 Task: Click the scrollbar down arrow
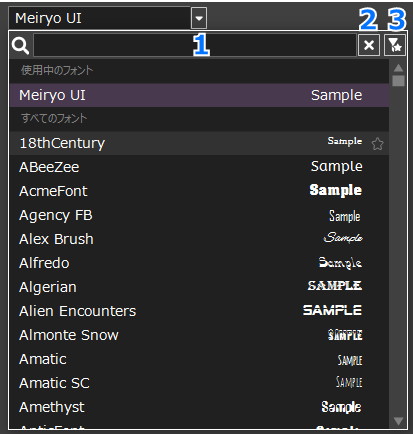pos(398,421)
